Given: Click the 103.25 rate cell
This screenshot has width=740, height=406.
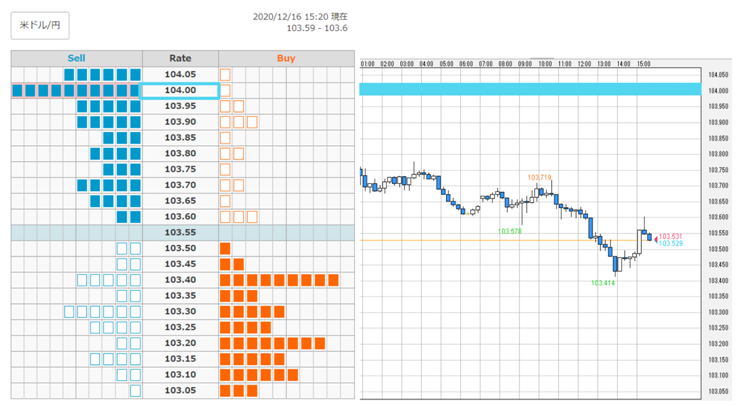Looking at the screenshot, I should point(180,328).
